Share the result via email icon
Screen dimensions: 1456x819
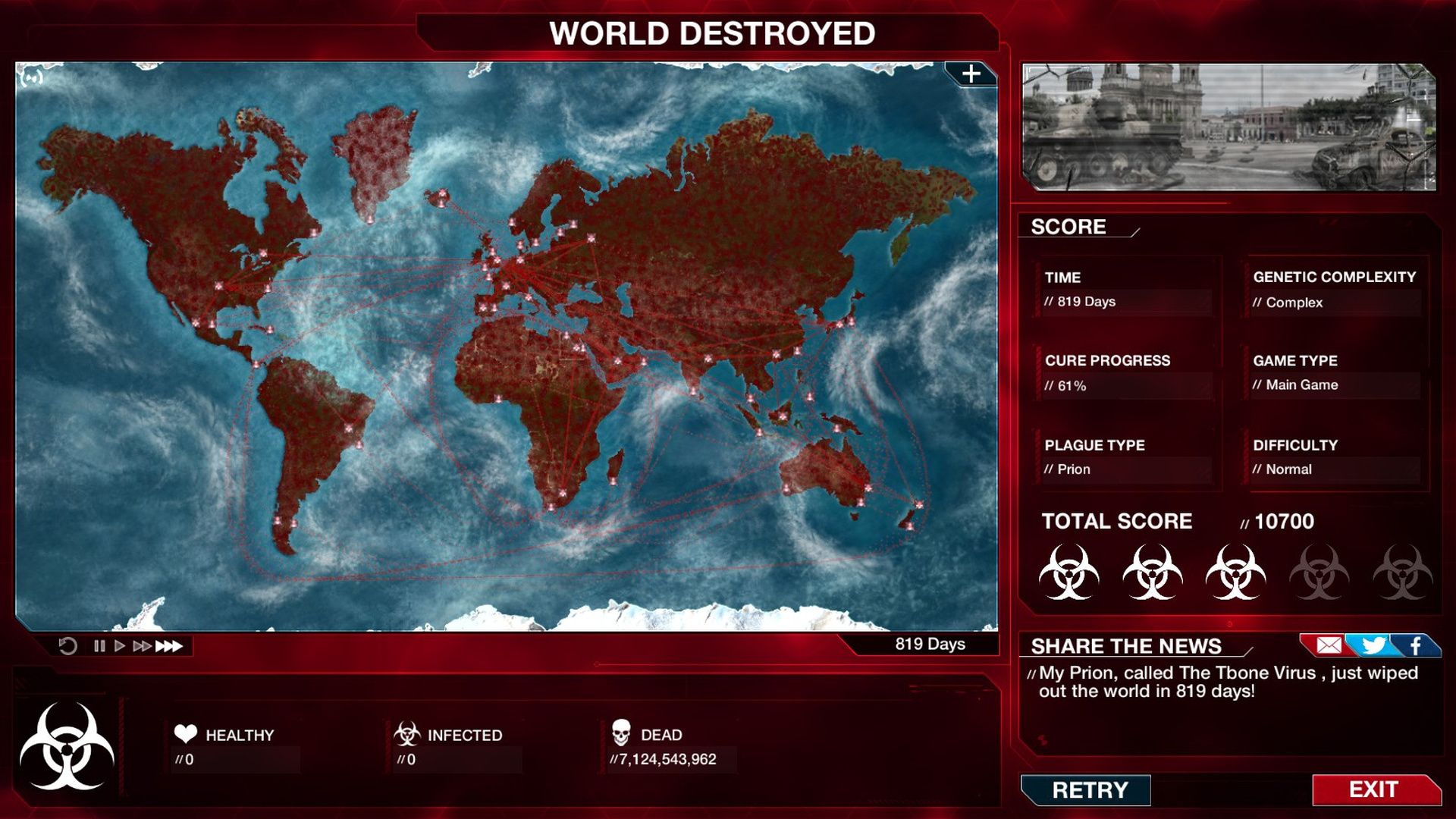(1329, 645)
